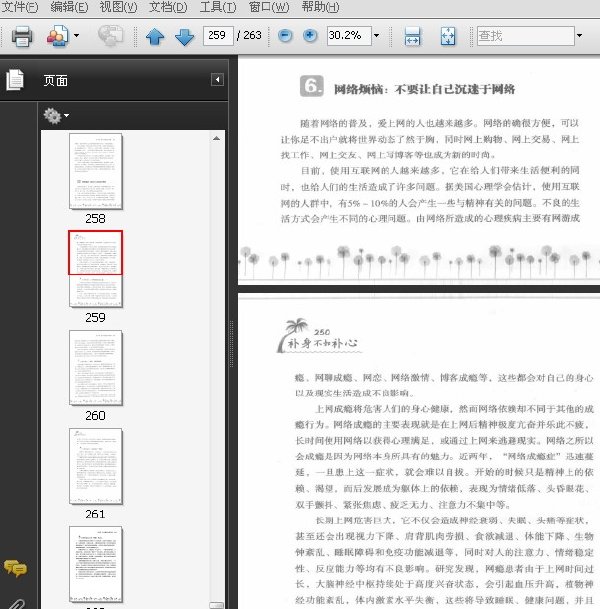Screen dimensions: 600x609
Task: Click the 页面 panel title
Action: click(x=56, y=81)
